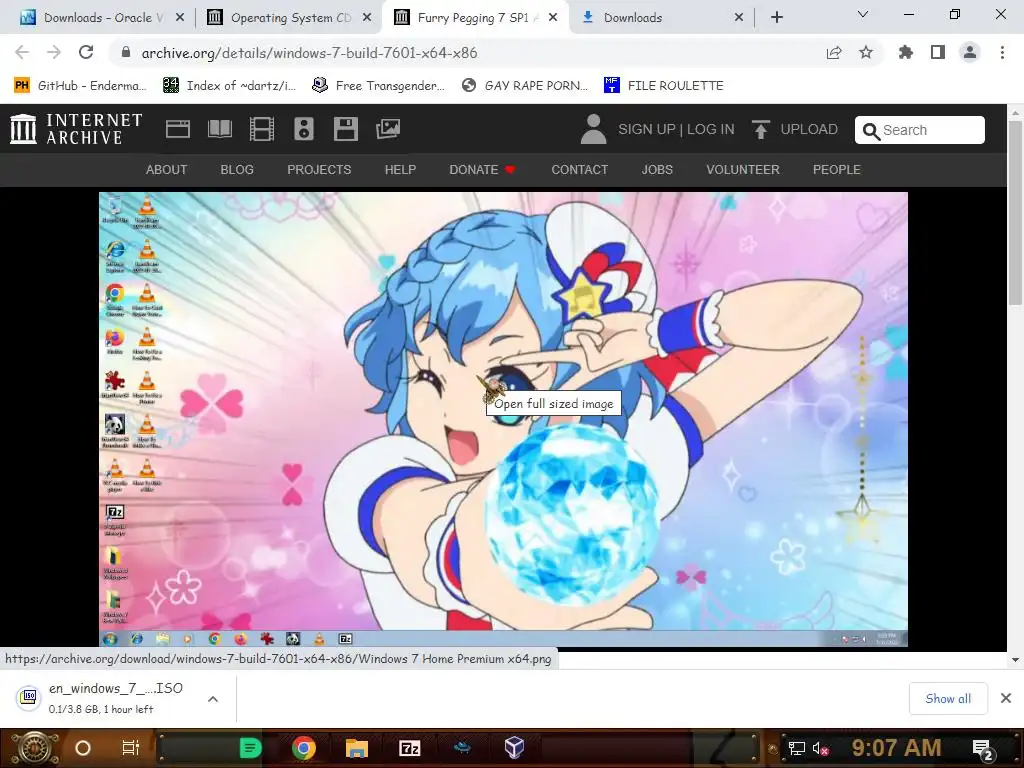Open the Web (Wayback) media icon
Screen dimensions: 1024x768
(178, 129)
